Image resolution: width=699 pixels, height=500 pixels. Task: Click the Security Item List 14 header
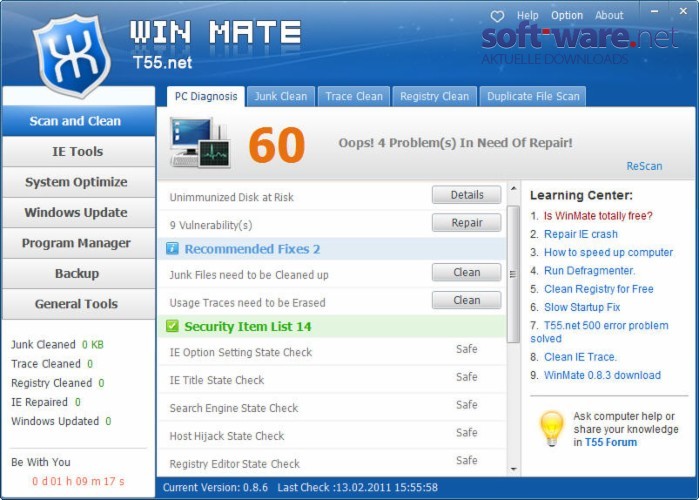(x=332, y=326)
